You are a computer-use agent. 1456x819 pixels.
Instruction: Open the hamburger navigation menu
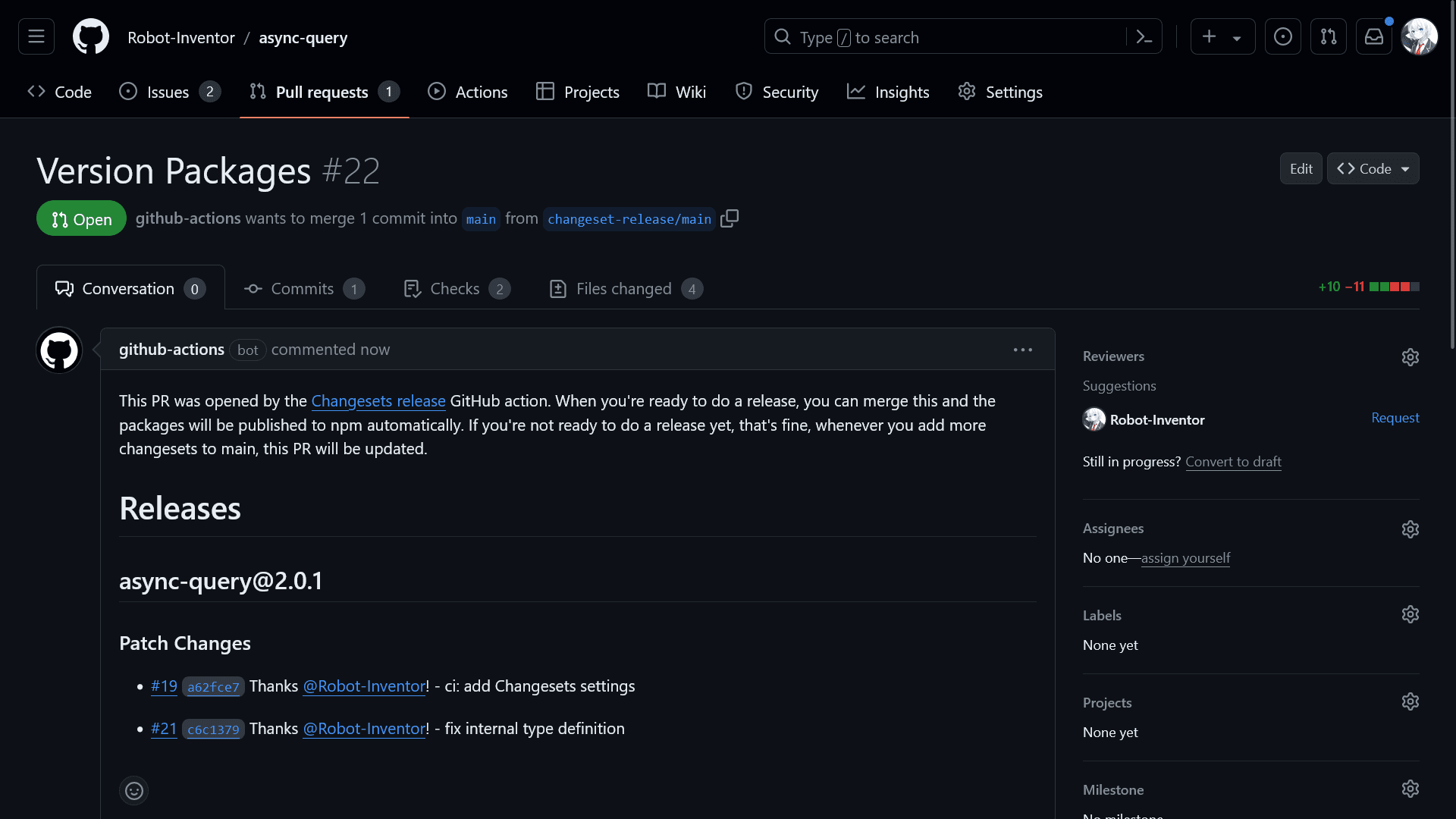36,36
